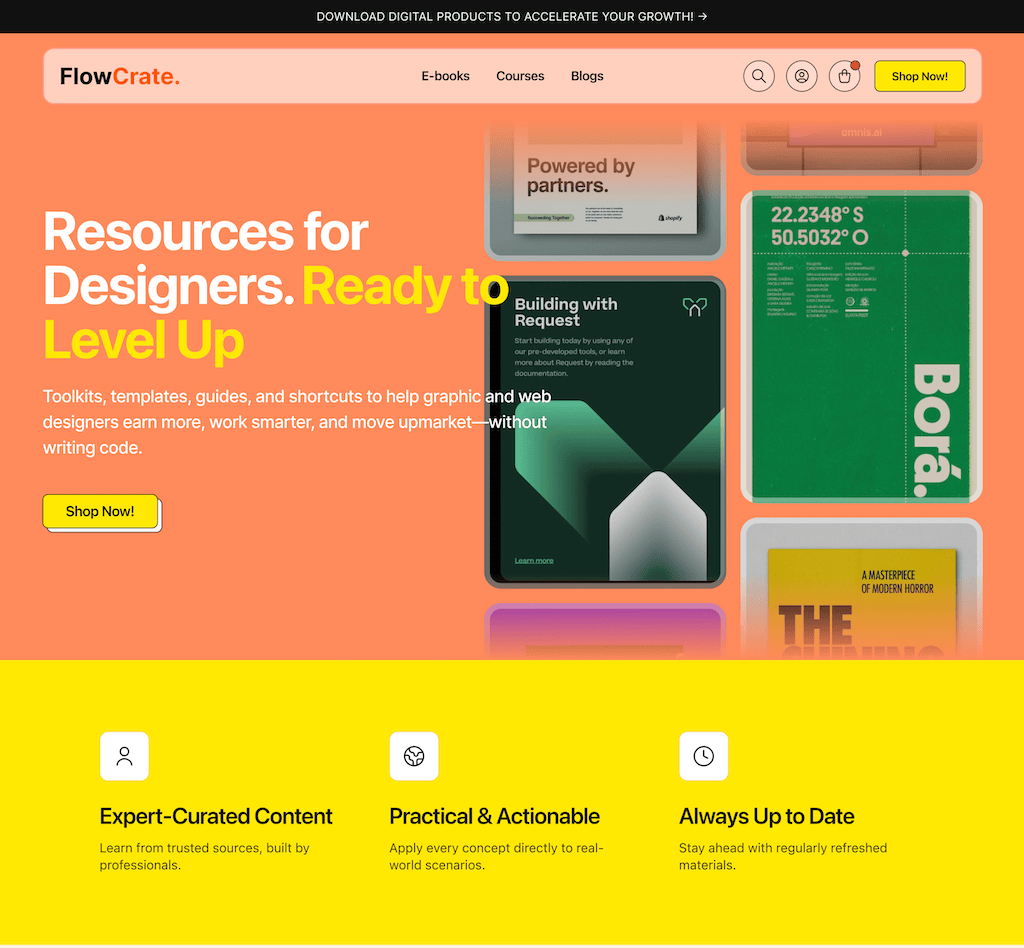
Task: Click the Toolkits, templates, guides description paragraph
Action: point(297,422)
